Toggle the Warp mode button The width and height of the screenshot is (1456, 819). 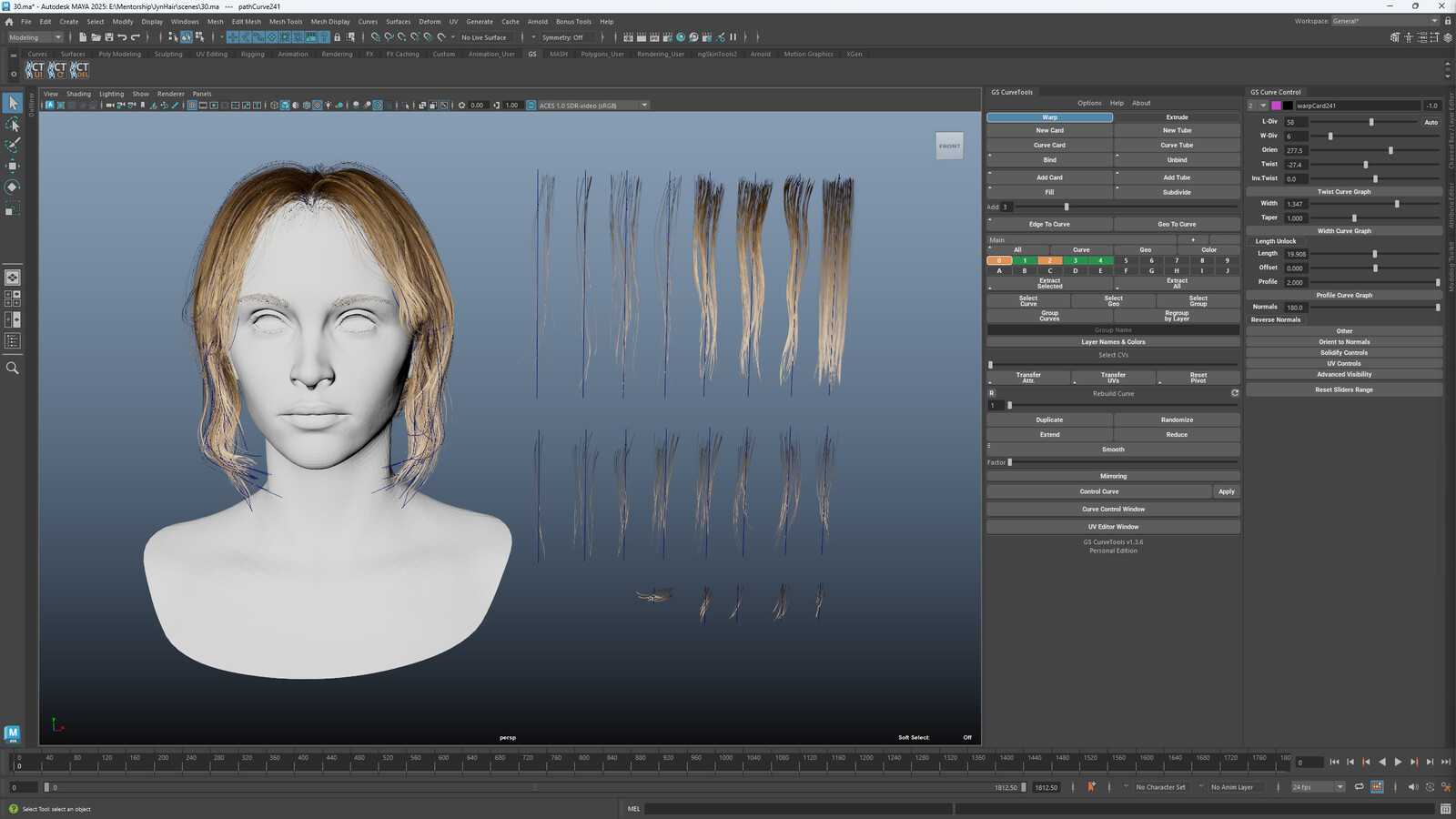(x=1049, y=117)
